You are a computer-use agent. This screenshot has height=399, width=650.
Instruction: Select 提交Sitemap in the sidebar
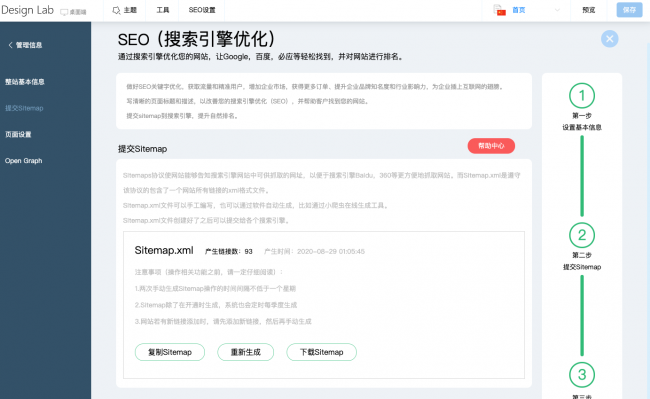(24, 108)
